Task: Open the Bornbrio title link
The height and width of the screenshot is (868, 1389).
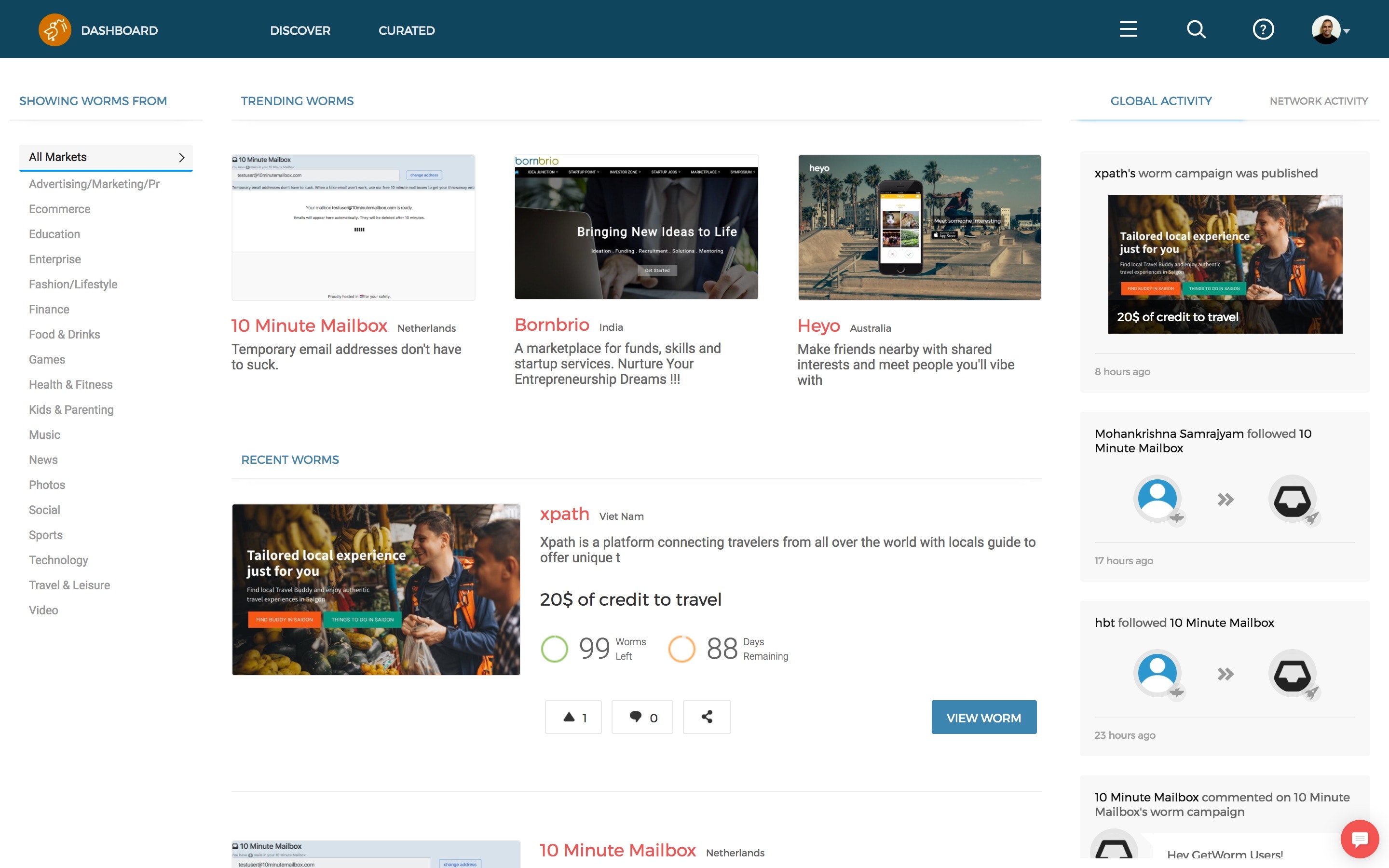Action: coord(552,325)
